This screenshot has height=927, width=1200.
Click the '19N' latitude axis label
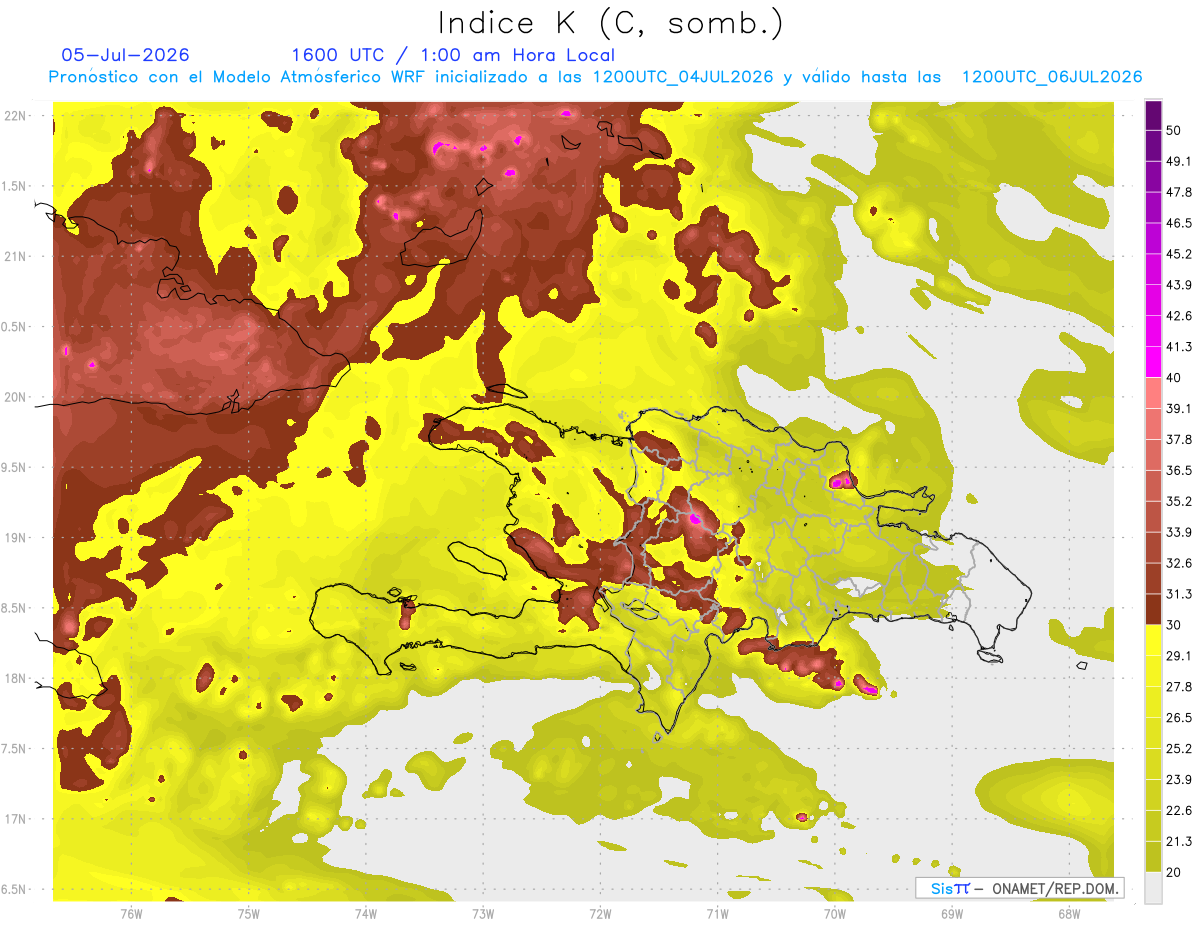(15, 538)
